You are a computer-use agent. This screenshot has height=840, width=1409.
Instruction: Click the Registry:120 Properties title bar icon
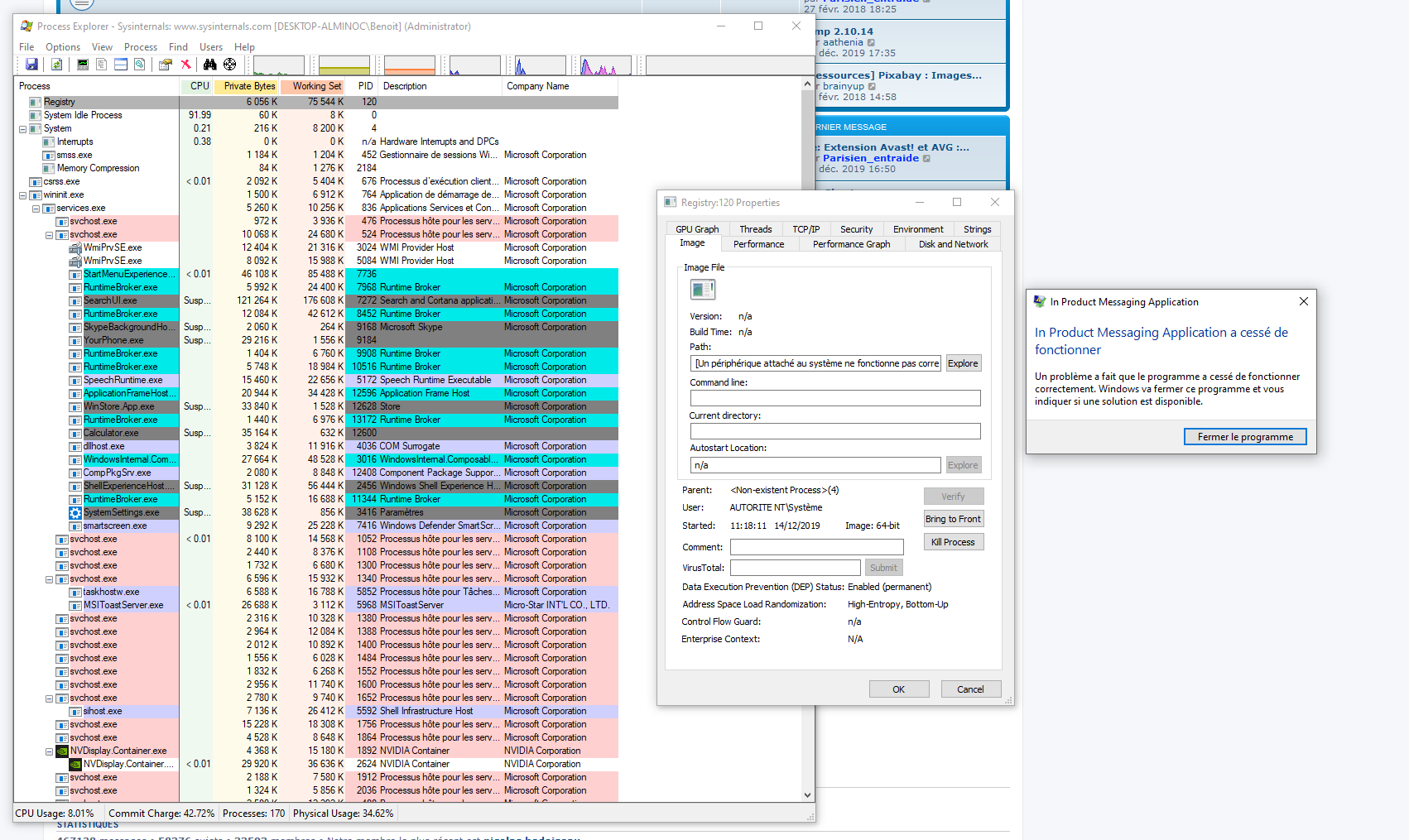click(671, 202)
